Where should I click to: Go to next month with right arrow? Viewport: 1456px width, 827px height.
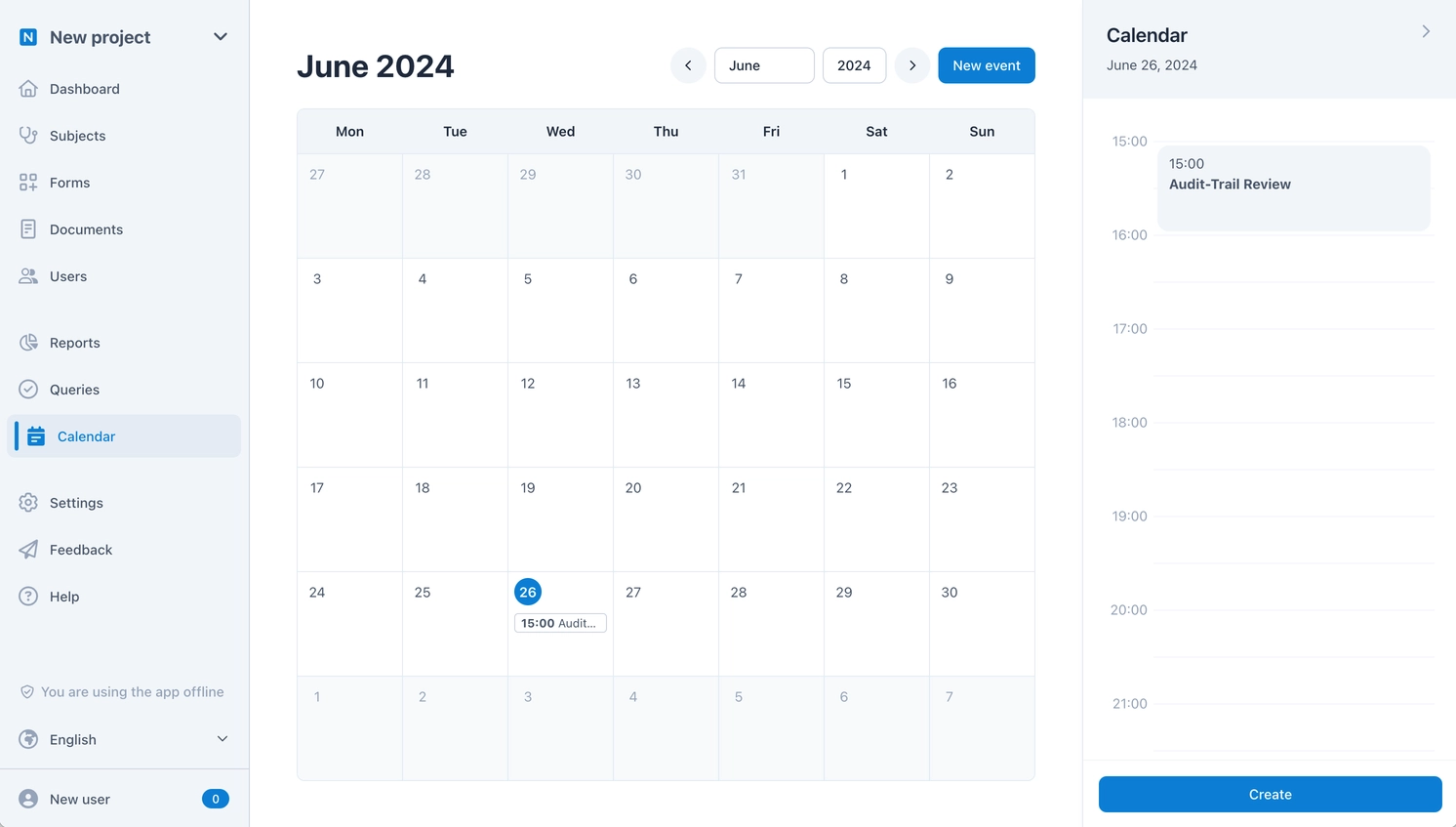tap(911, 65)
